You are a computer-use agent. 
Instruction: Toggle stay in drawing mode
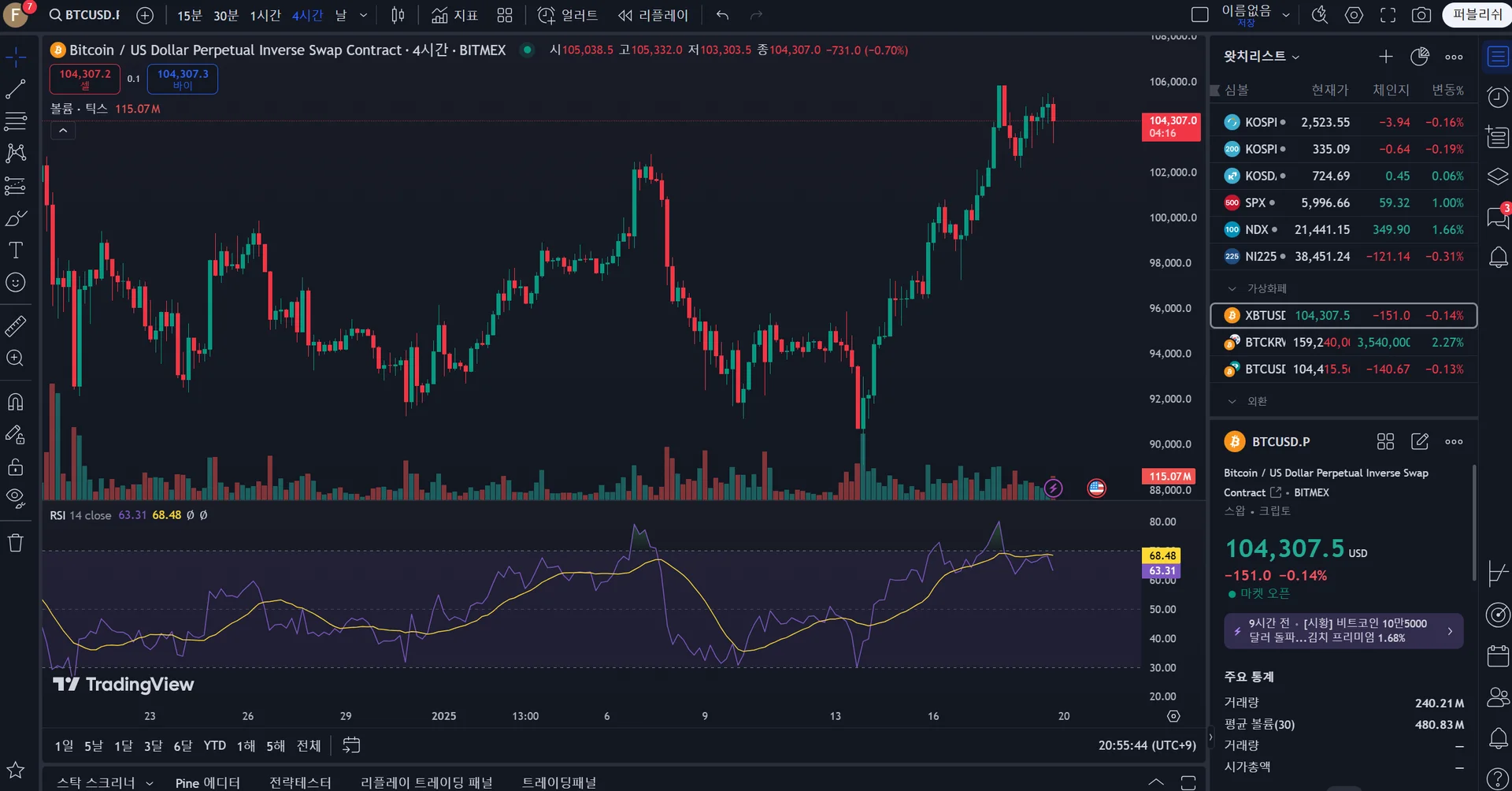16,434
